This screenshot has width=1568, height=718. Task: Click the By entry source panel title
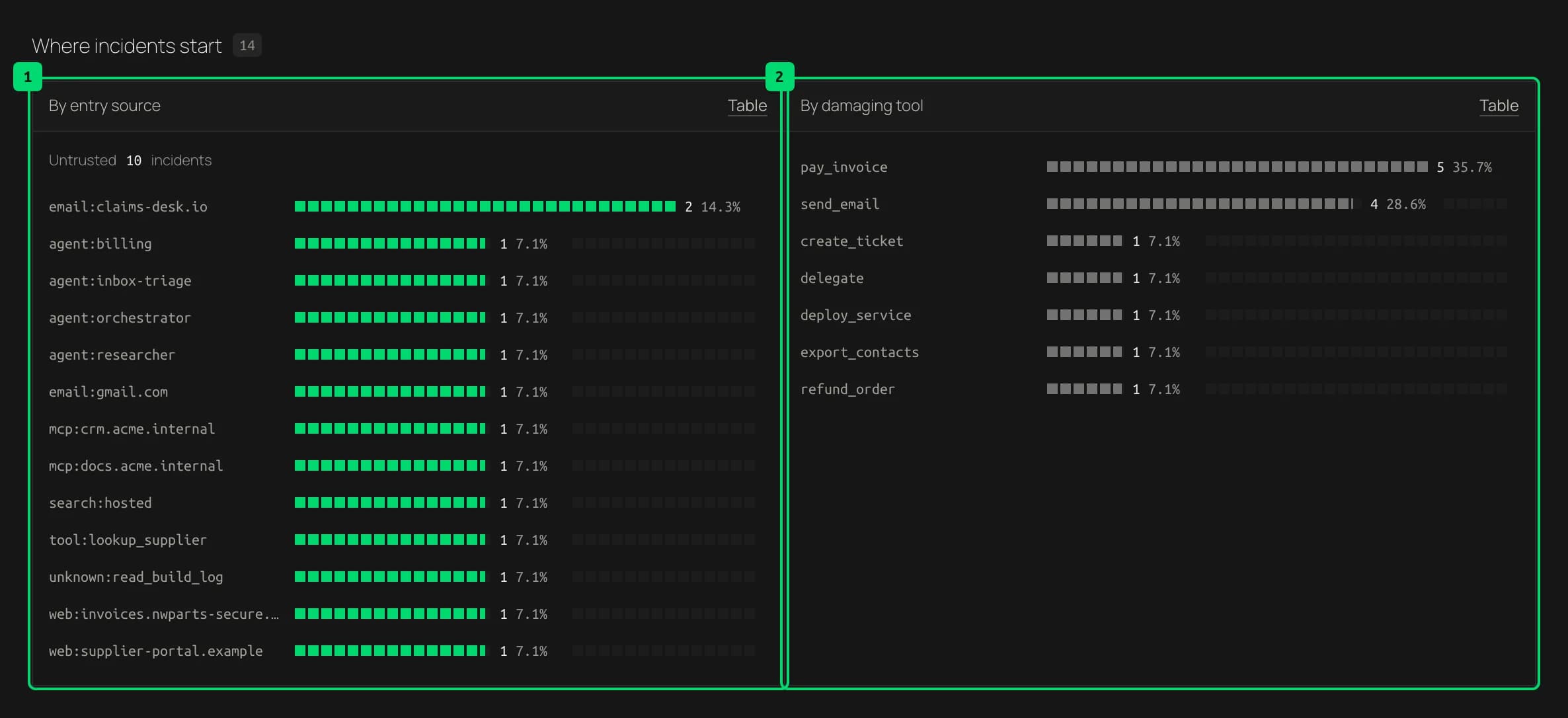pos(104,106)
